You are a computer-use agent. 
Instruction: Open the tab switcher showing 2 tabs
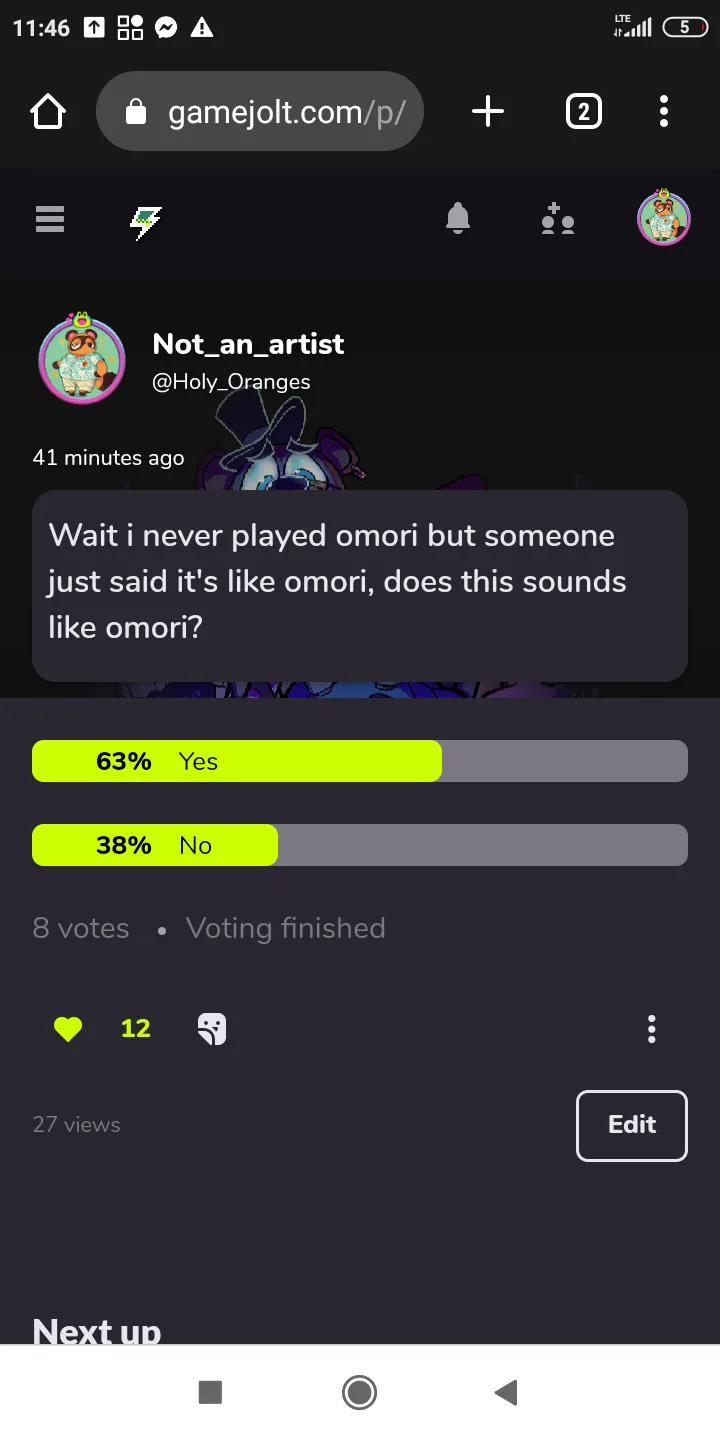tap(584, 111)
